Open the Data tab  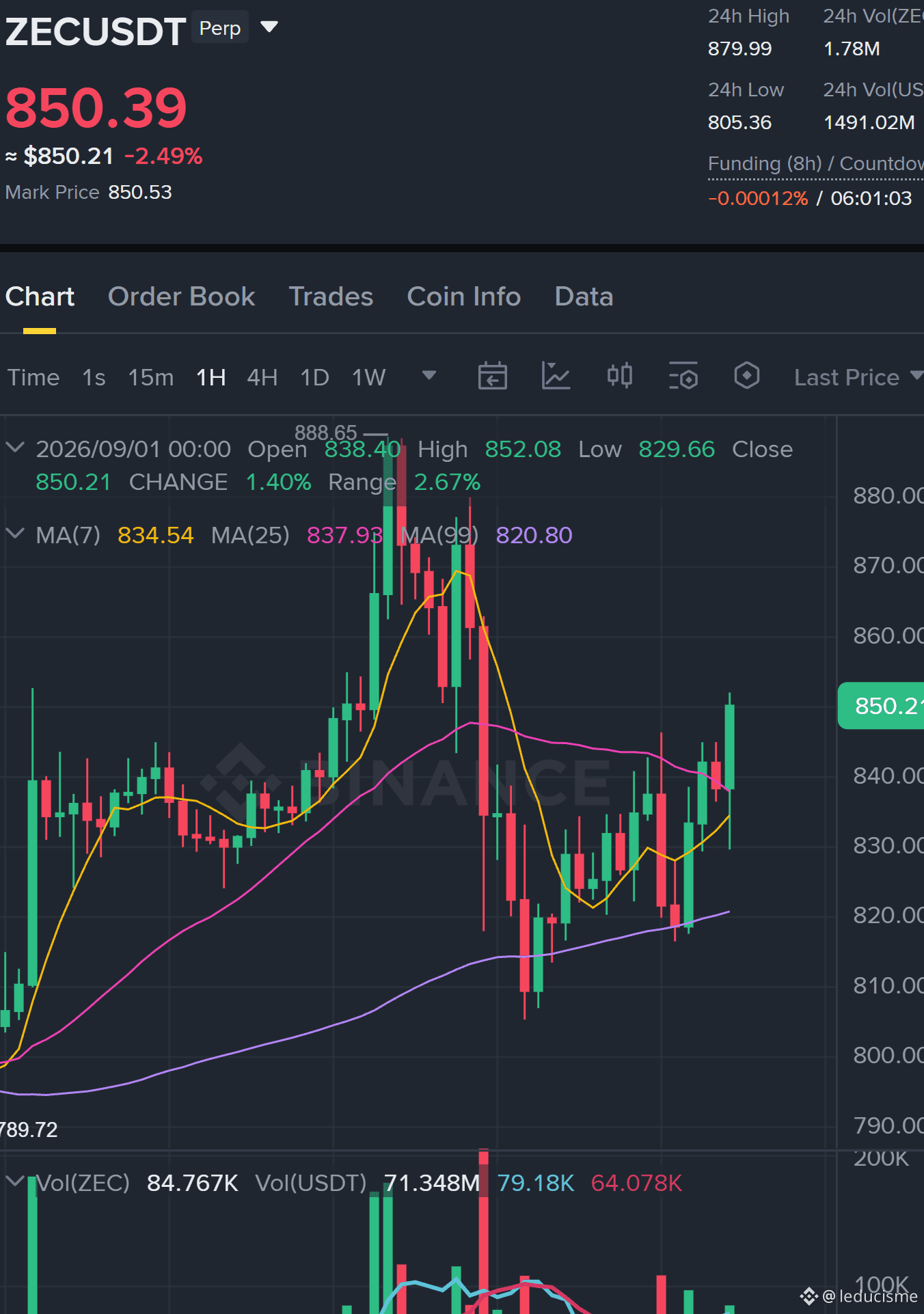(584, 297)
